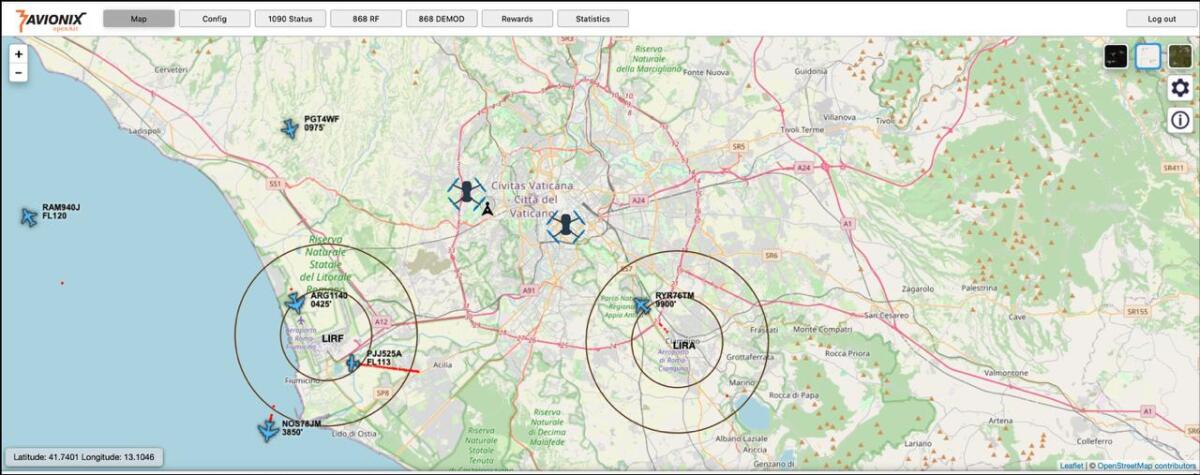Click the RYR76TM callsign label
This screenshot has height=475, width=1200.
[x=675, y=296]
